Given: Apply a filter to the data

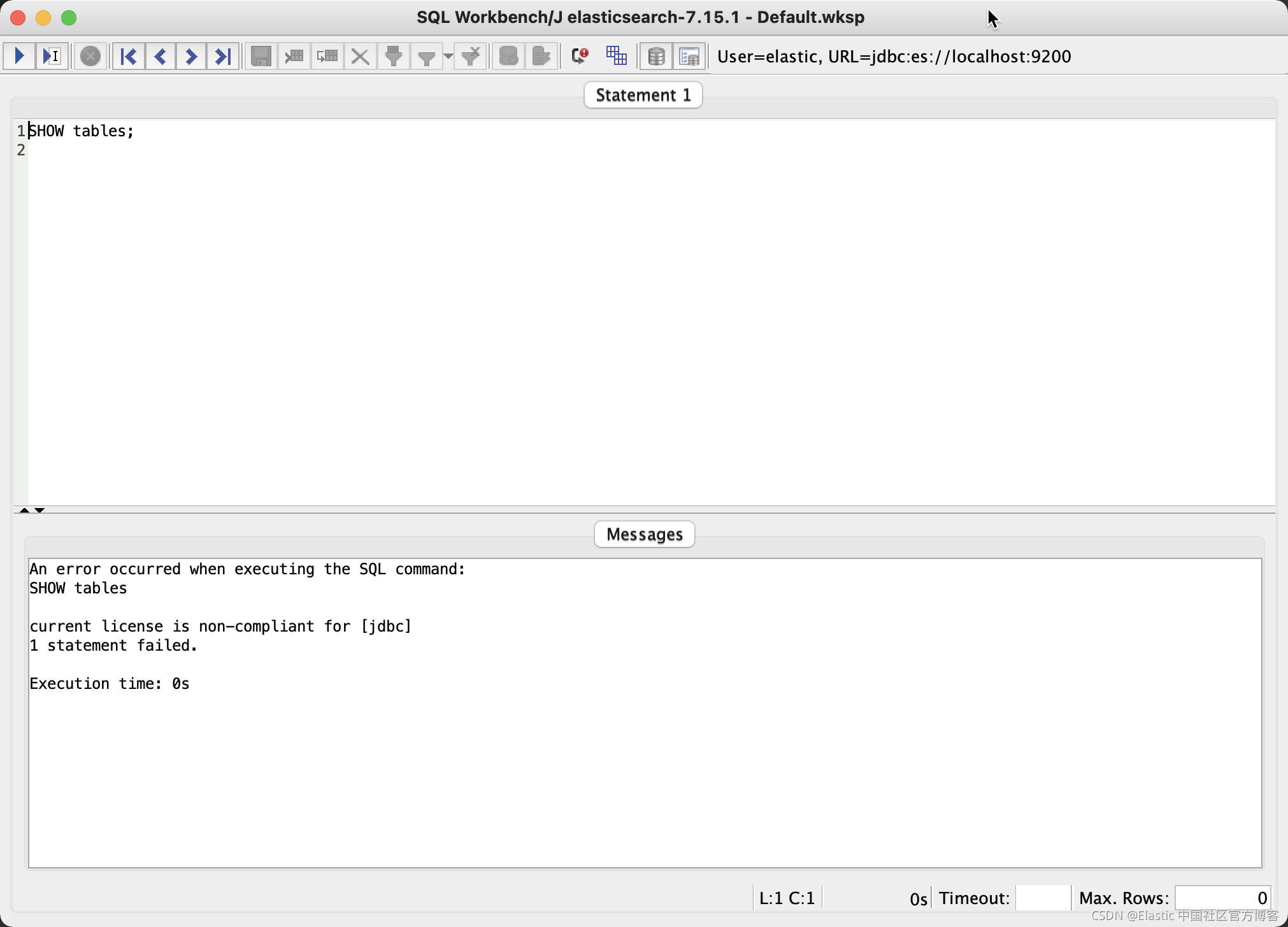Looking at the screenshot, I should [394, 56].
